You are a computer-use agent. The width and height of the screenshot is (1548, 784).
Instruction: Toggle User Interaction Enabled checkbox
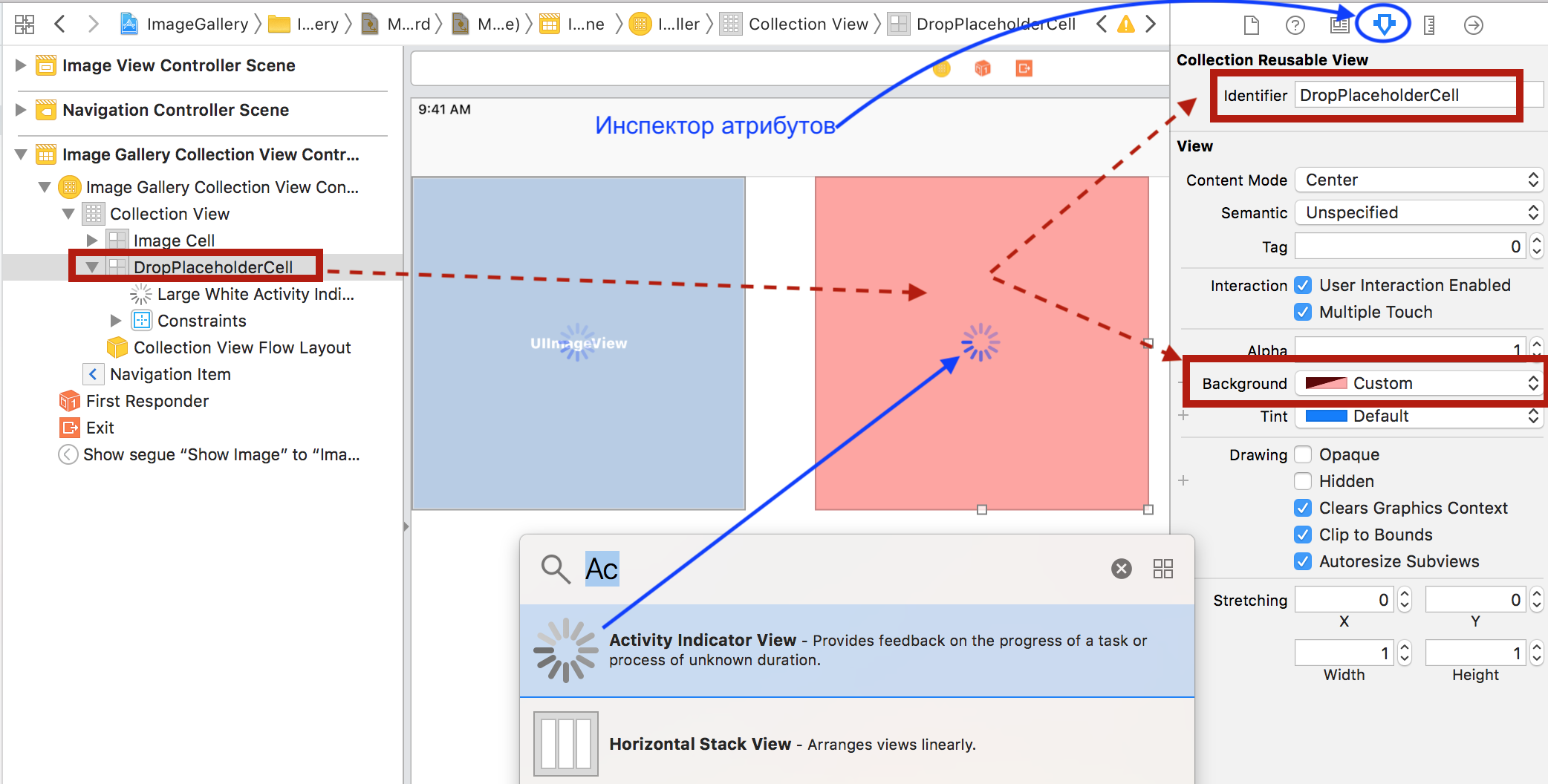1303,285
